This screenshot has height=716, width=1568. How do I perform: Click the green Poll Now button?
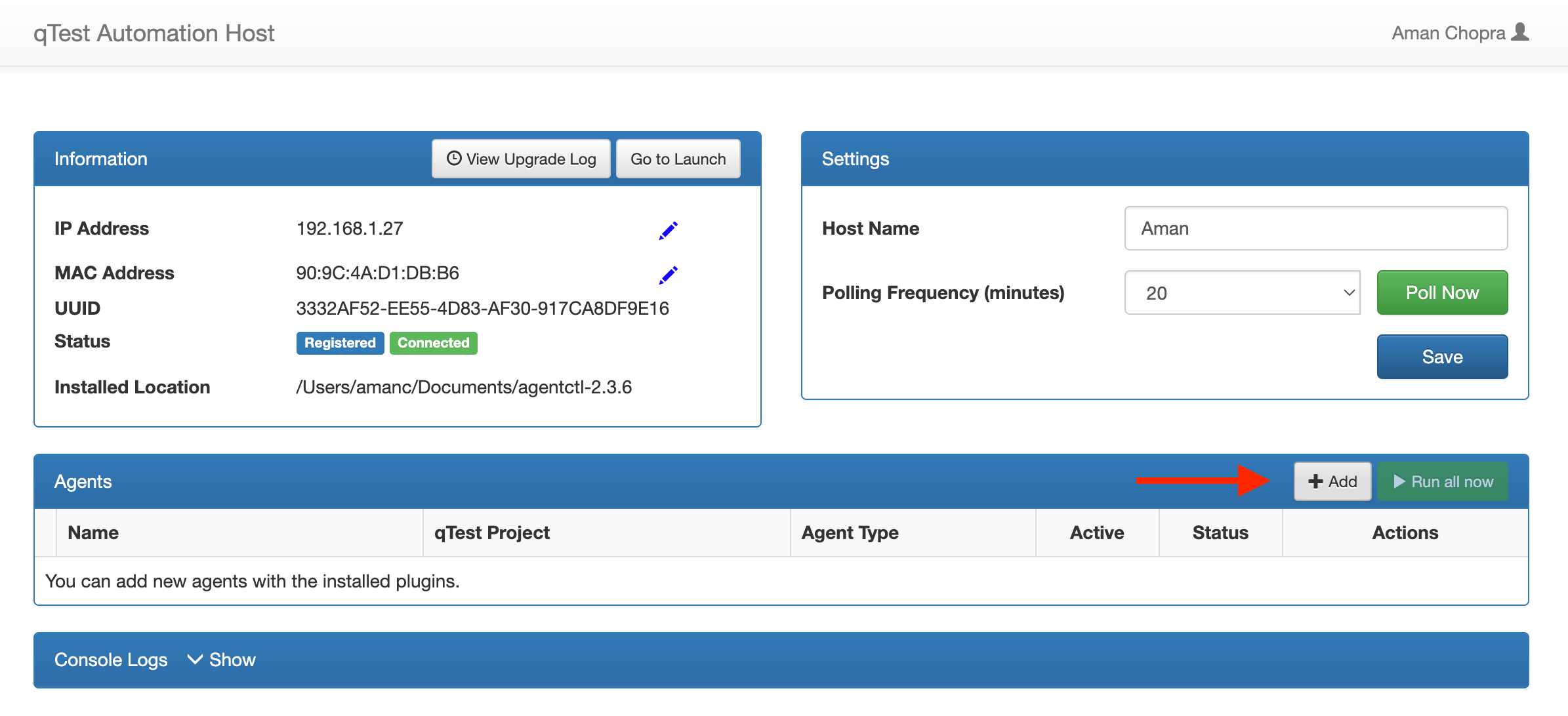[x=1441, y=292]
